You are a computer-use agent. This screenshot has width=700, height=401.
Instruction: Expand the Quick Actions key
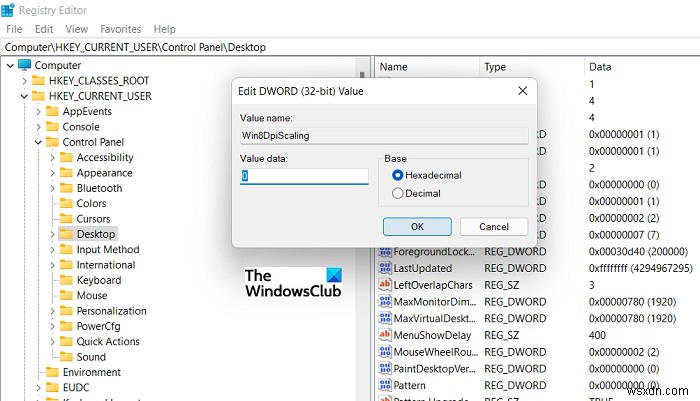pos(52,342)
